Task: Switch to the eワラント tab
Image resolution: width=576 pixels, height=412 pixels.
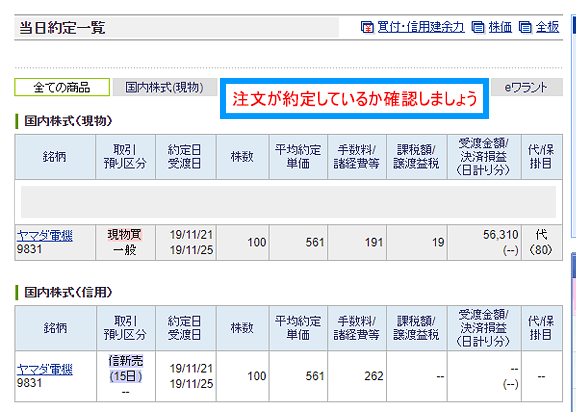Action: coord(526,87)
